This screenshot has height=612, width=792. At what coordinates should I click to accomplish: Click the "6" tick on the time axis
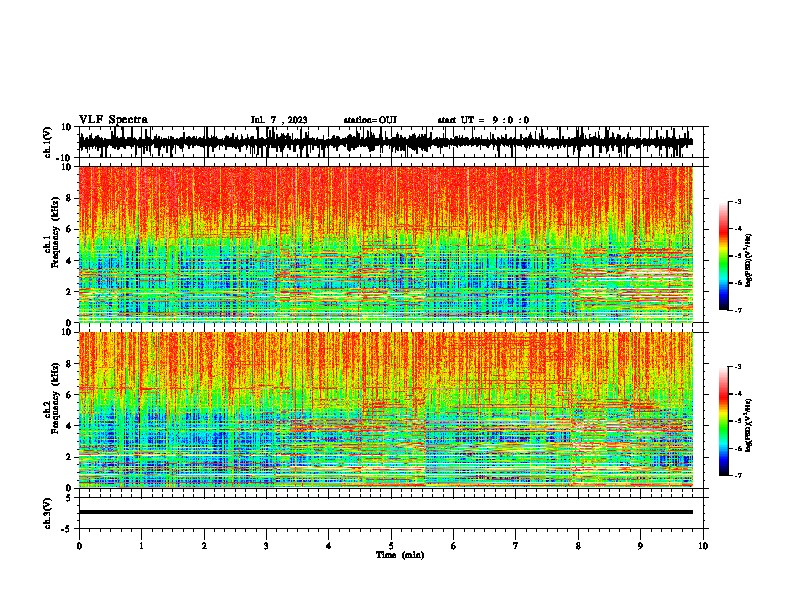point(454,546)
